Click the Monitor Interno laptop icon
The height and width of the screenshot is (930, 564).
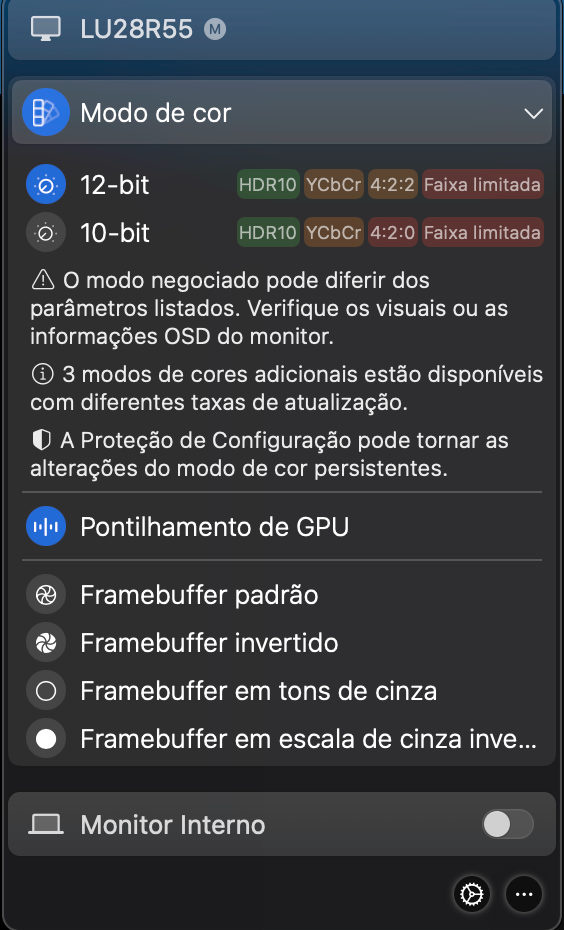(x=46, y=824)
